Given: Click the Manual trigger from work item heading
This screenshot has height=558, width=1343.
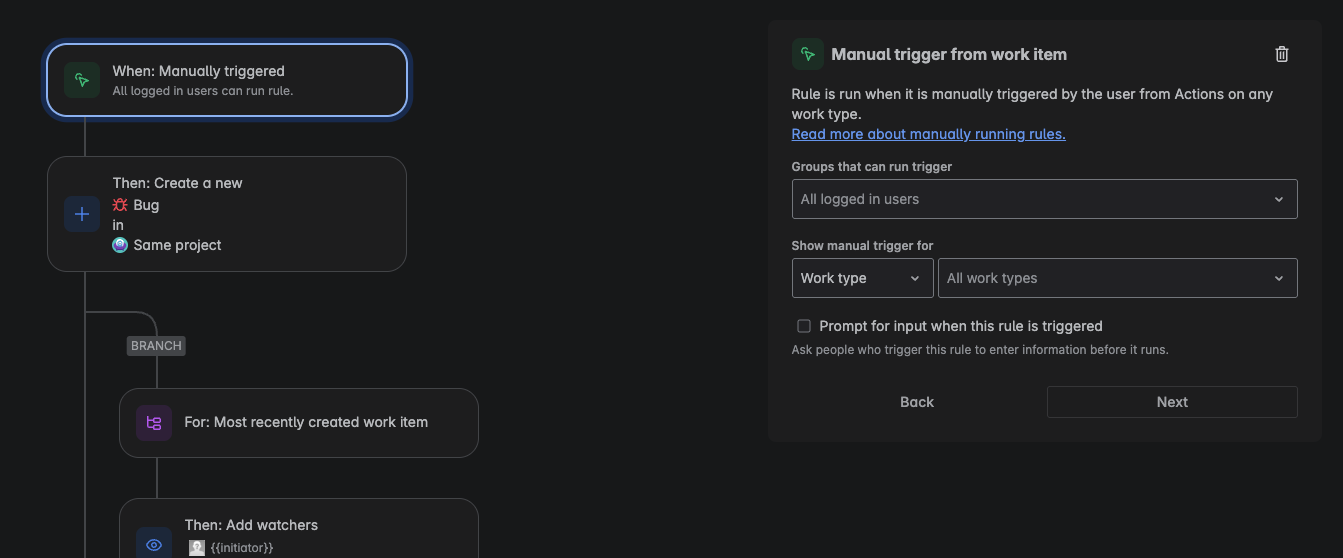Looking at the screenshot, I should pyautogui.click(x=949, y=54).
